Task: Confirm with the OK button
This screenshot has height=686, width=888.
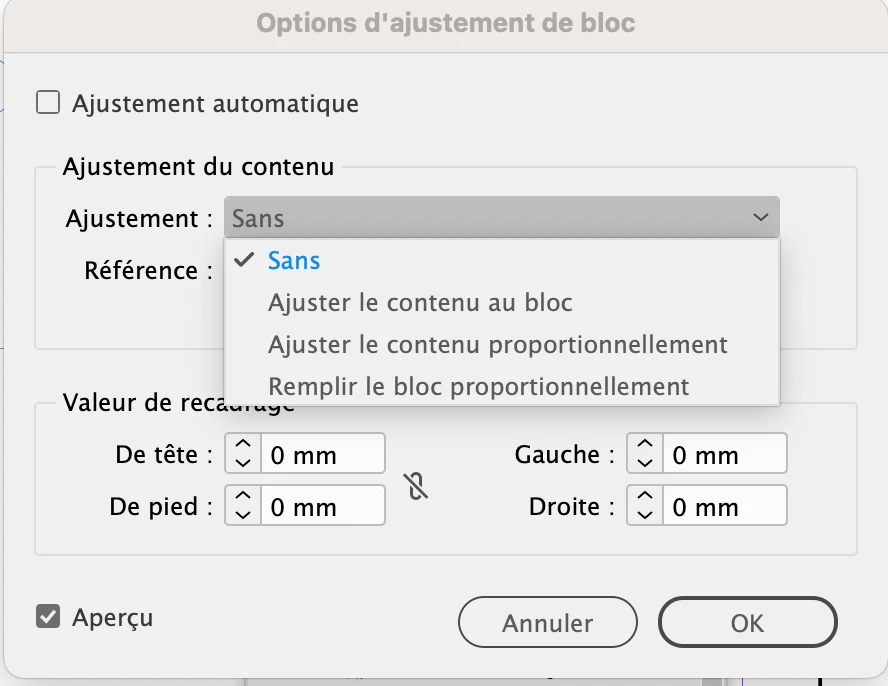Action: [x=747, y=623]
